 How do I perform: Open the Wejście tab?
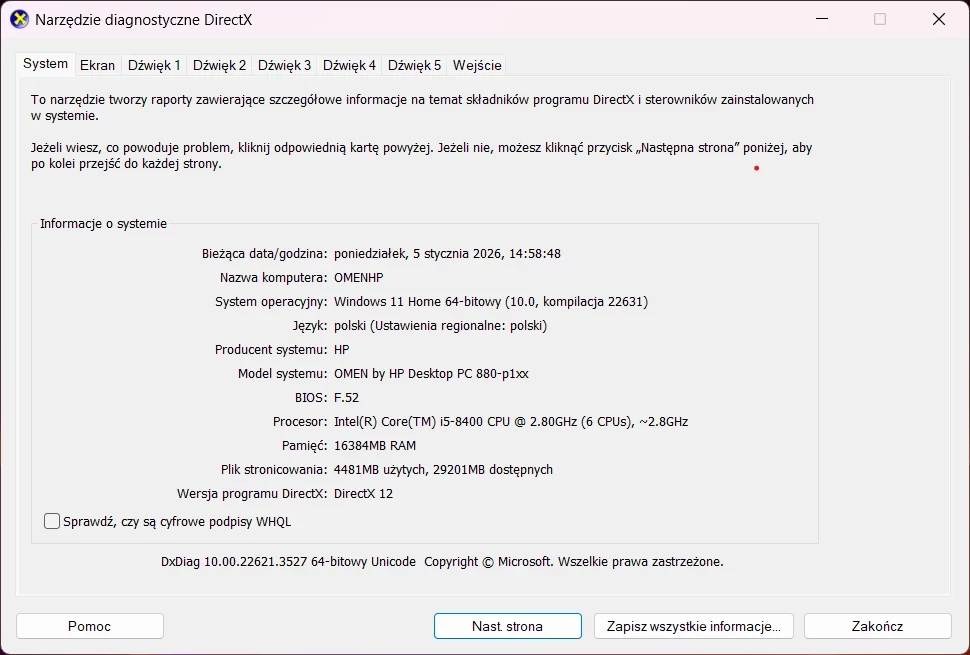point(477,65)
